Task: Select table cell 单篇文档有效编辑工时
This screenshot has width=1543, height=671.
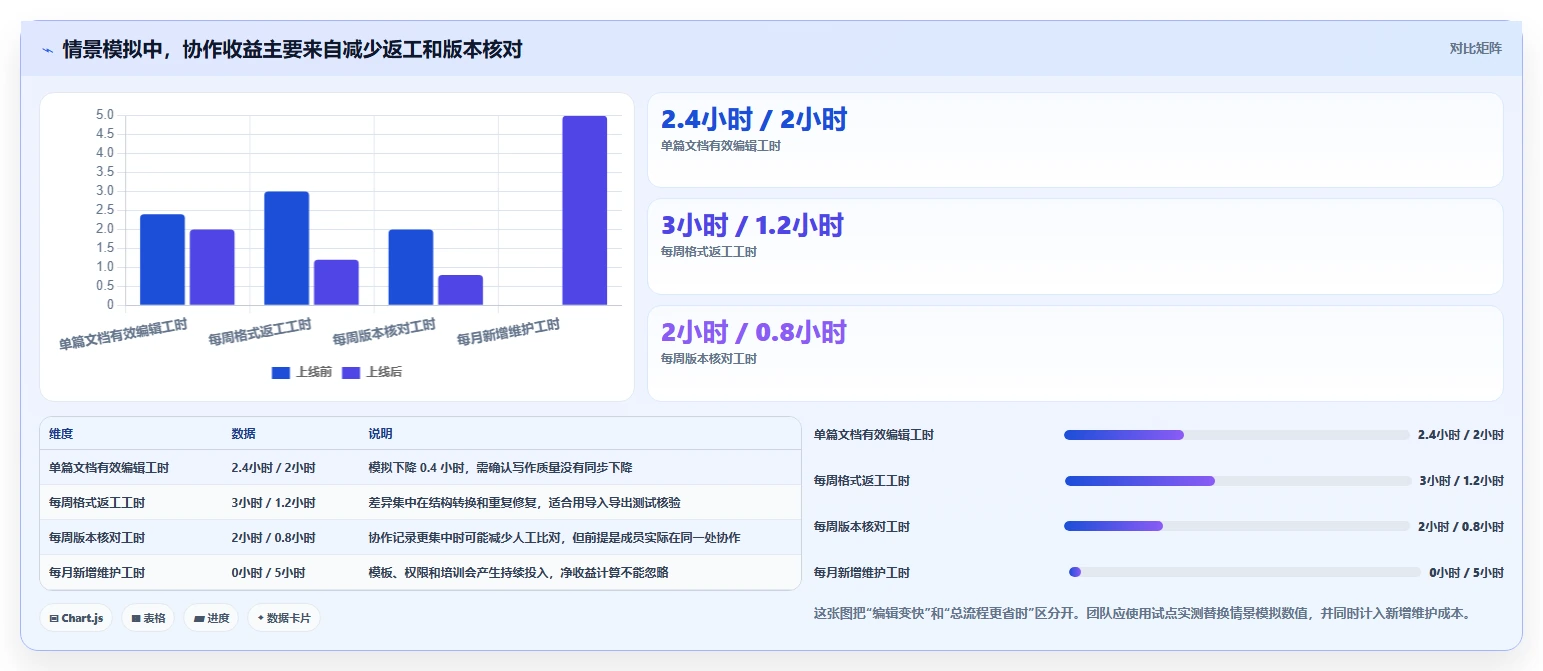Action: (x=109, y=467)
